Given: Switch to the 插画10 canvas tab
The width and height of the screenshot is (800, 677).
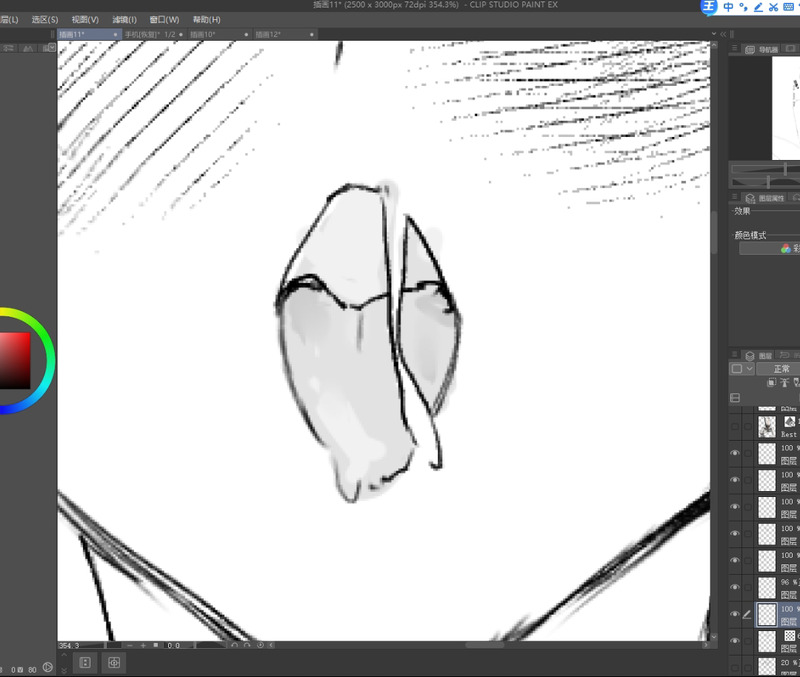Looking at the screenshot, I should (x=219, y=34).
